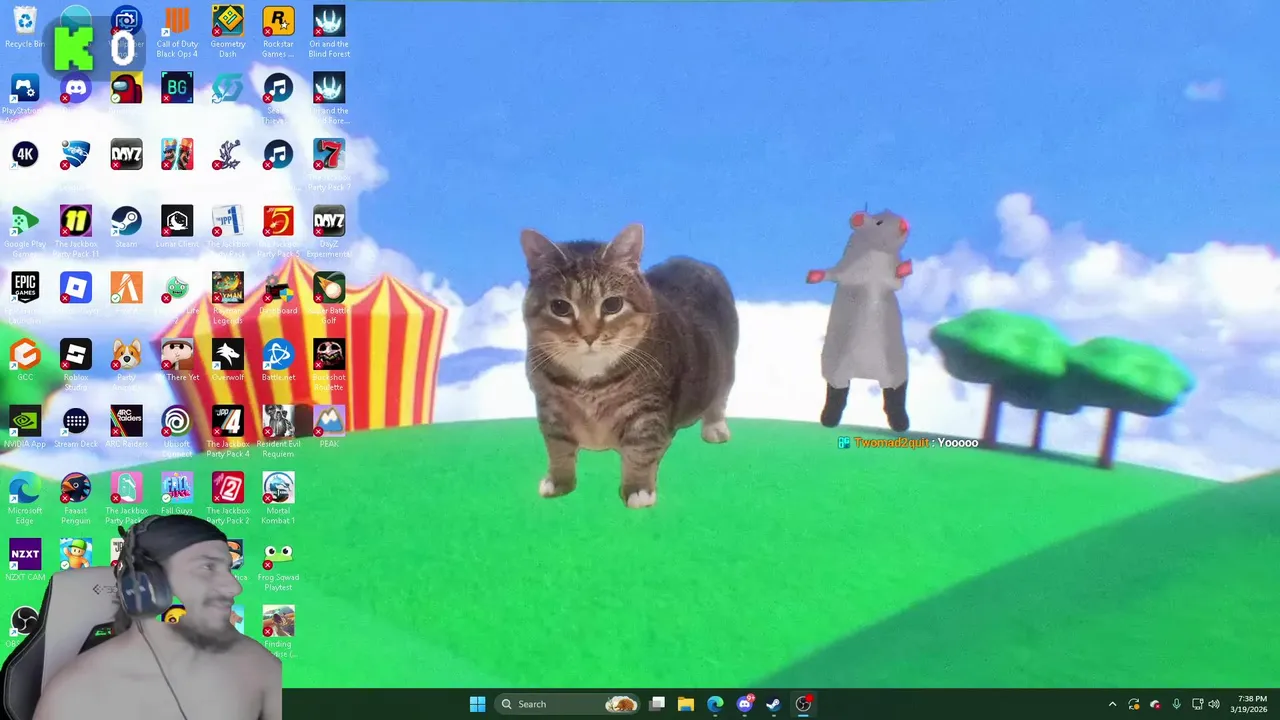Open PlayStation Accessories desktop icon
The height and width of the screenshot is (720, 1280).
(25, 97)
